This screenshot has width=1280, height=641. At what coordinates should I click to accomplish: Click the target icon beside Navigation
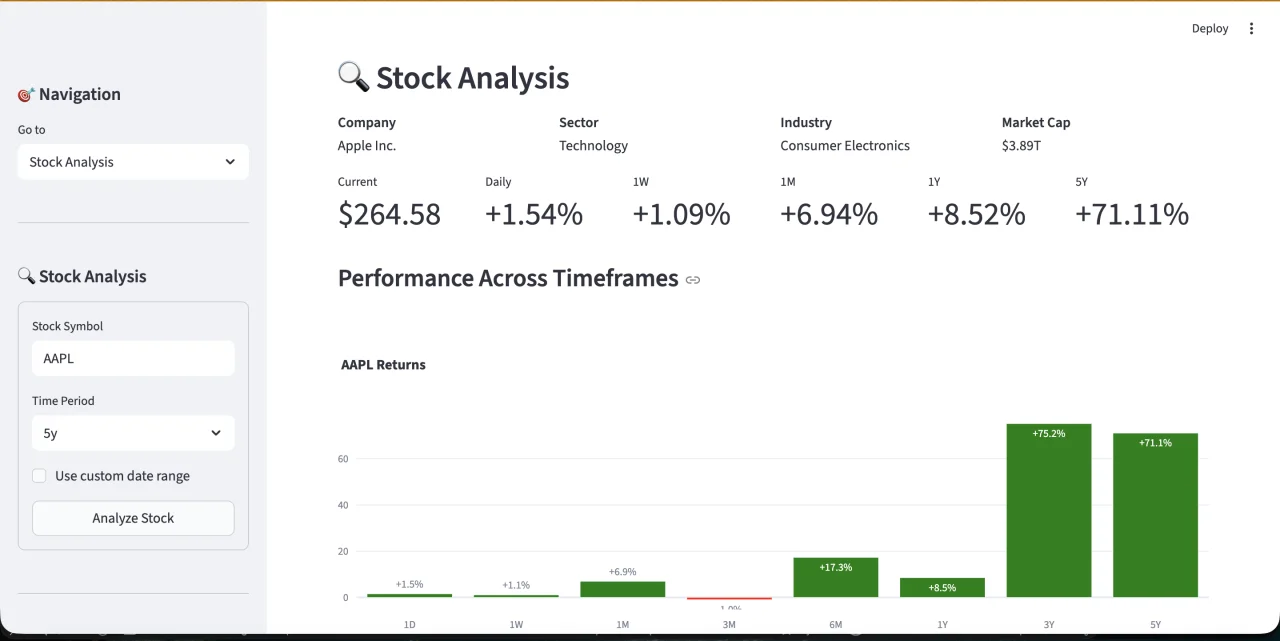(x=27, y=95)
